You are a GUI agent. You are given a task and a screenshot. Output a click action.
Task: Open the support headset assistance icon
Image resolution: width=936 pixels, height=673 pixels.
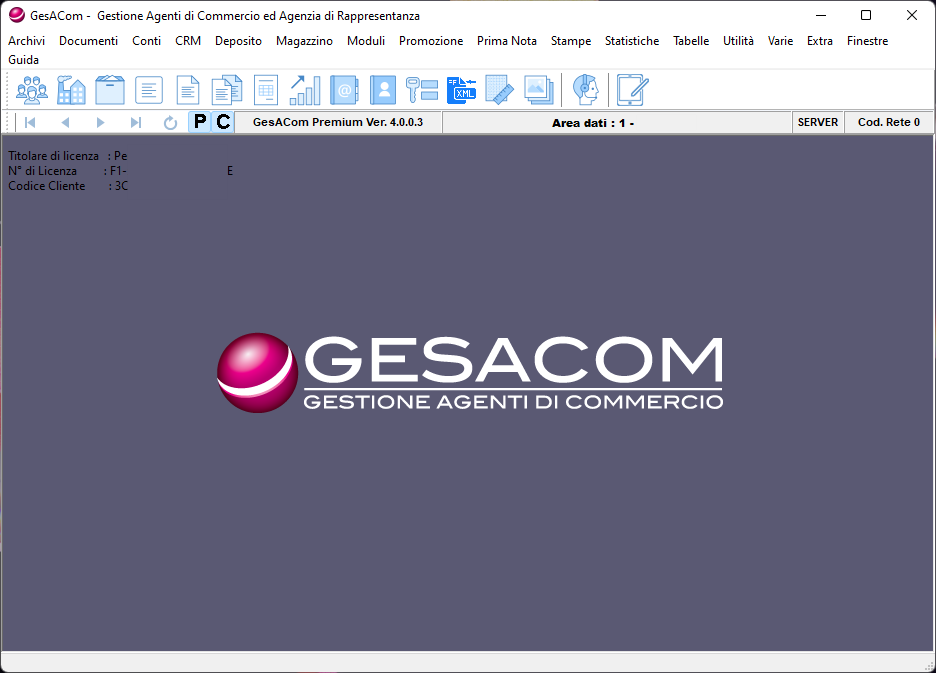(586, 90)
